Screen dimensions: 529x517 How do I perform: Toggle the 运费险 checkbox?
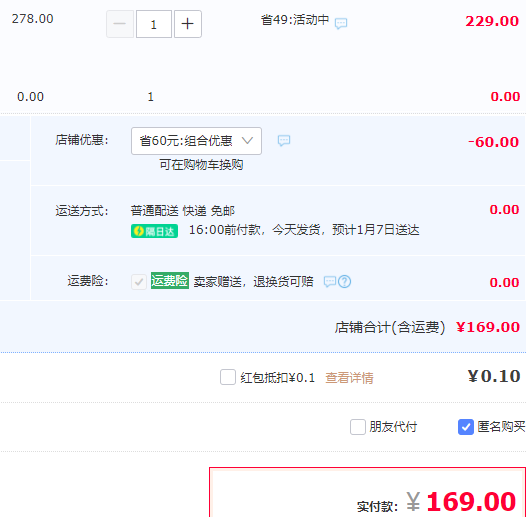[139, 282]
